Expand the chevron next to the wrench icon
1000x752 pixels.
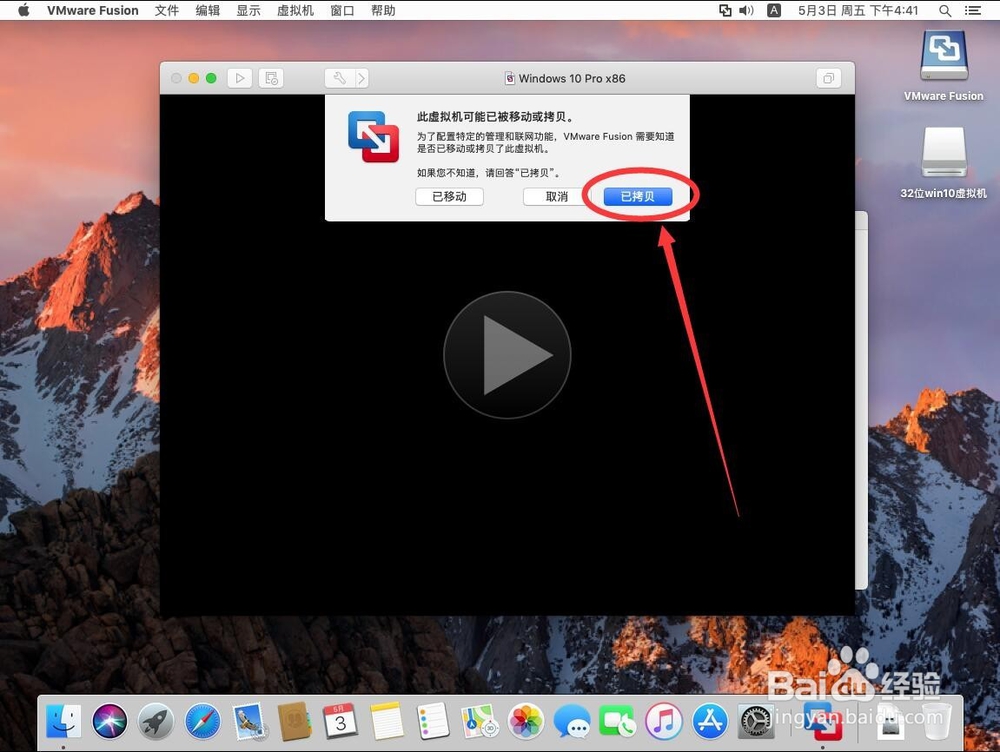[361, 78]
